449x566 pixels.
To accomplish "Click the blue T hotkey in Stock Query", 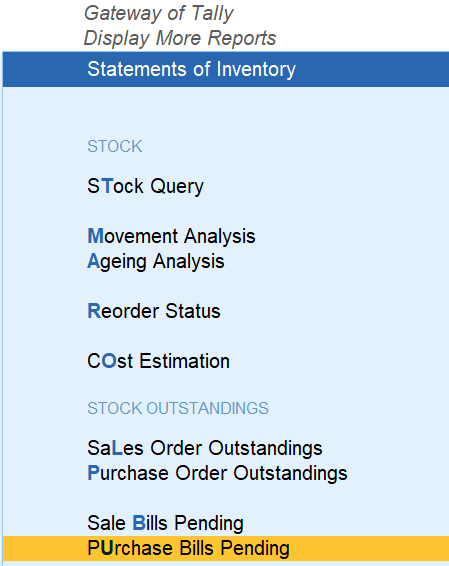I will (107, 186).
